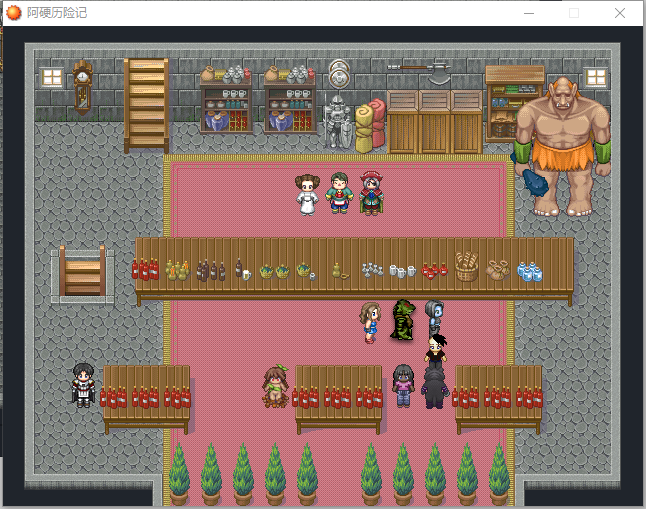
Task: Click the rolled yellow carpet bundle
Action: (364, 128)
